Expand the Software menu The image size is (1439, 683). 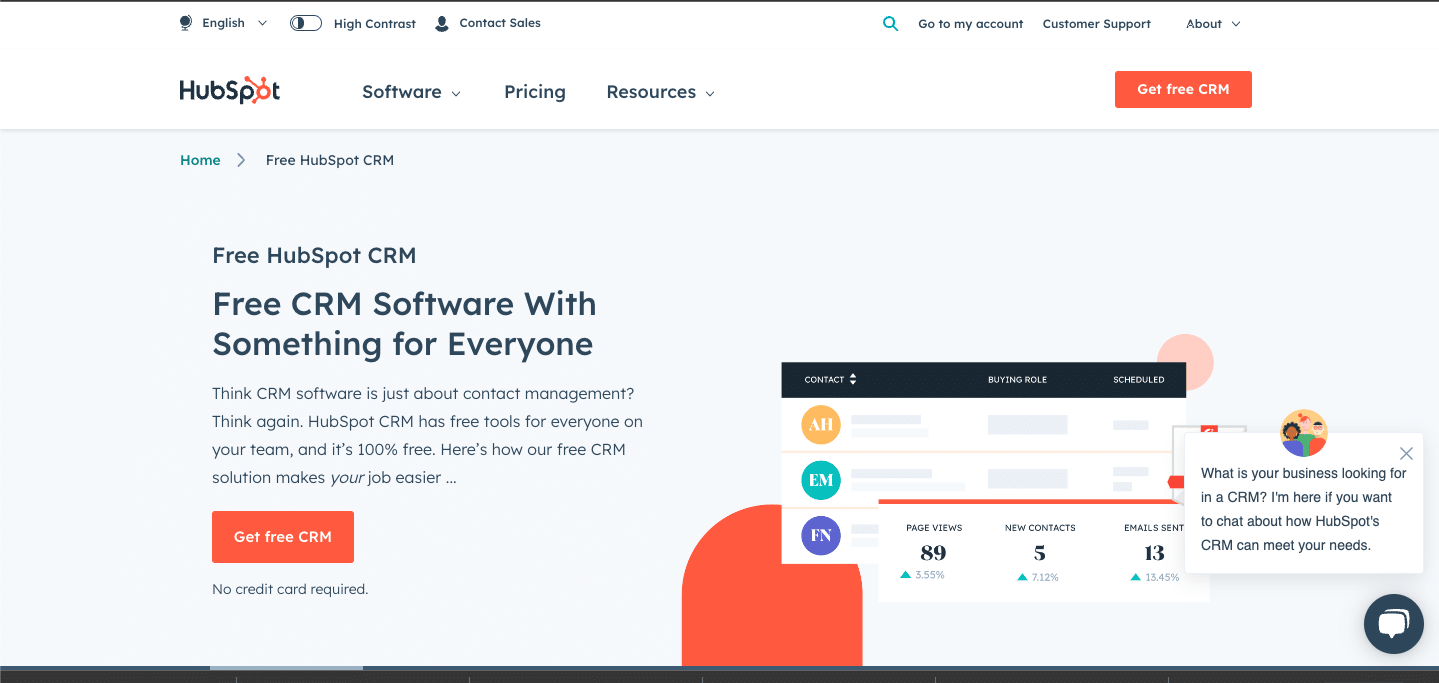coord(411,92)
